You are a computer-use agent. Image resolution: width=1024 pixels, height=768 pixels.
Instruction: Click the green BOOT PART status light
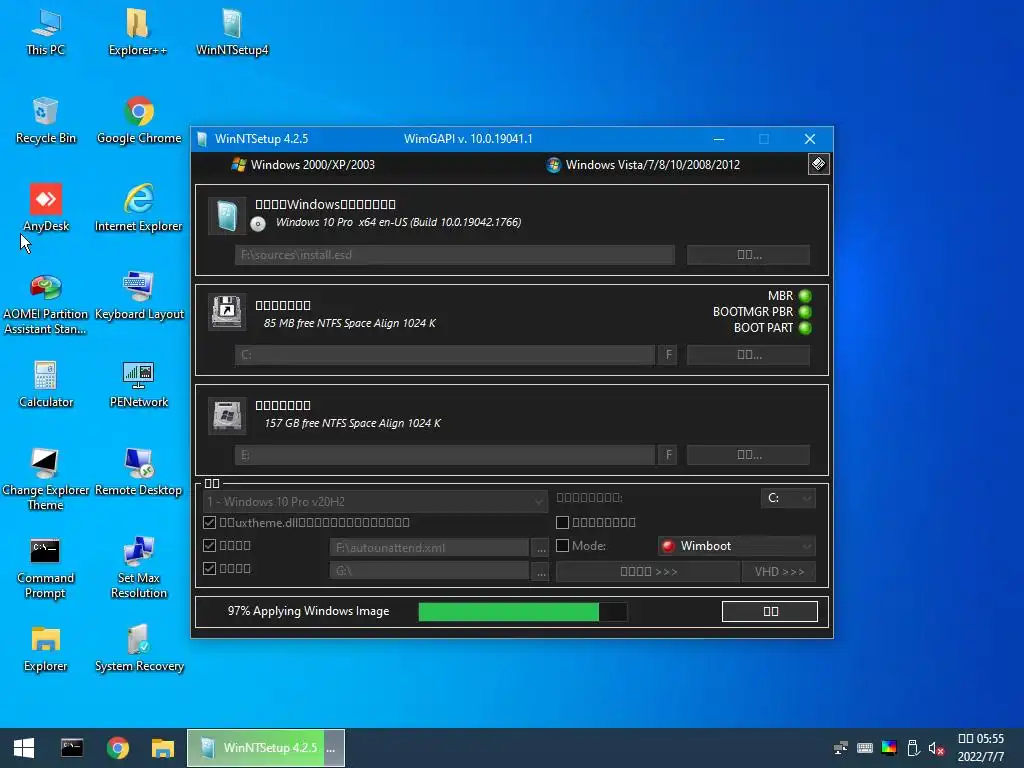pyautogui.click(x=805, y=328)
